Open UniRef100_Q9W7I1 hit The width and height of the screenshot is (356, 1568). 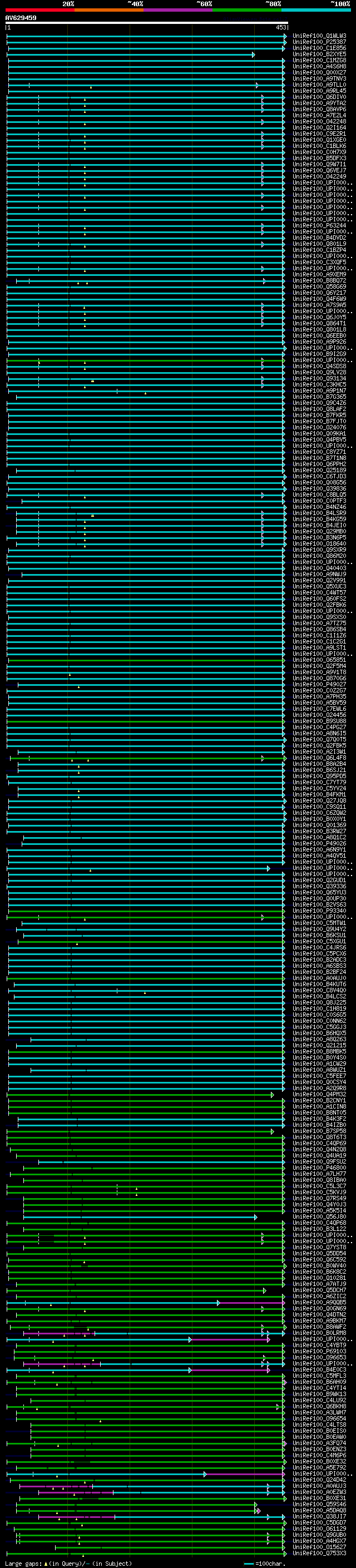(319, 164)
